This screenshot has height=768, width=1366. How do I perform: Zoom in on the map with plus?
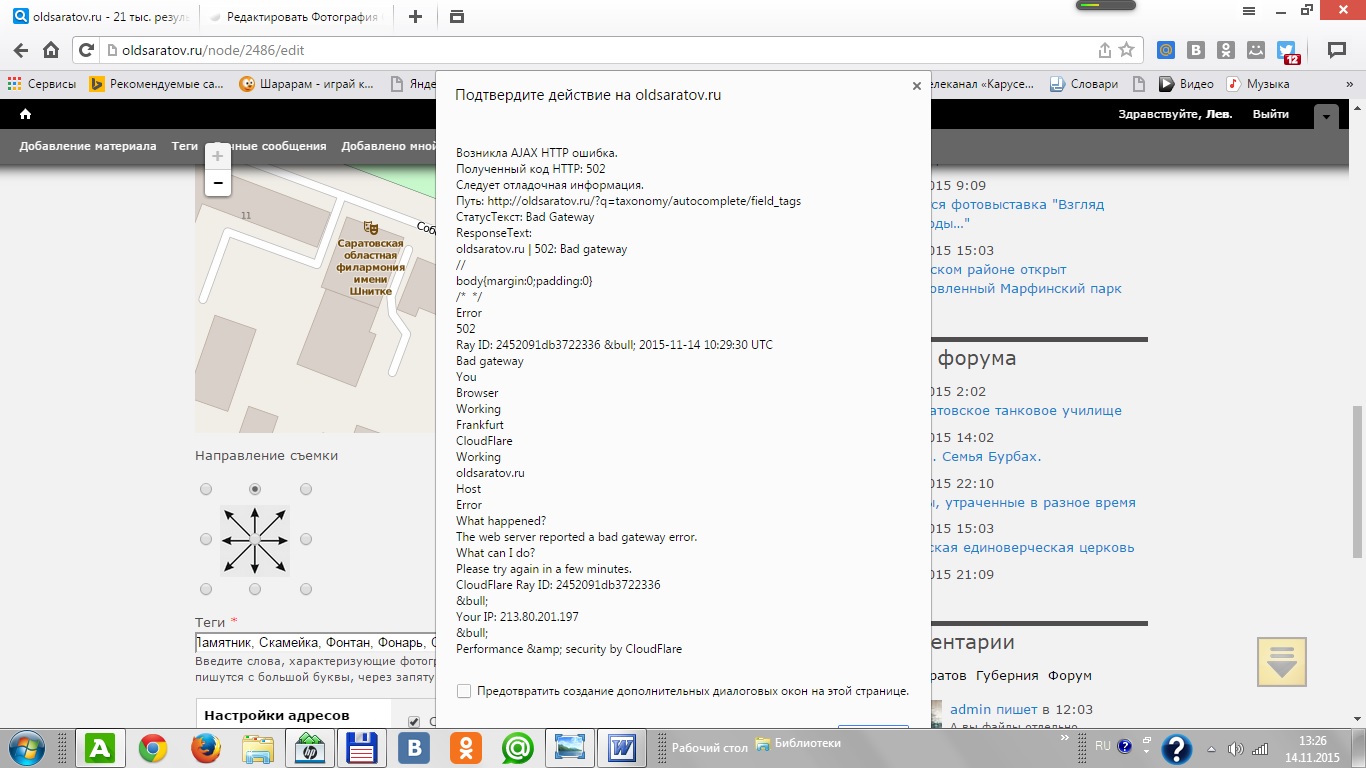click(218, 156)
